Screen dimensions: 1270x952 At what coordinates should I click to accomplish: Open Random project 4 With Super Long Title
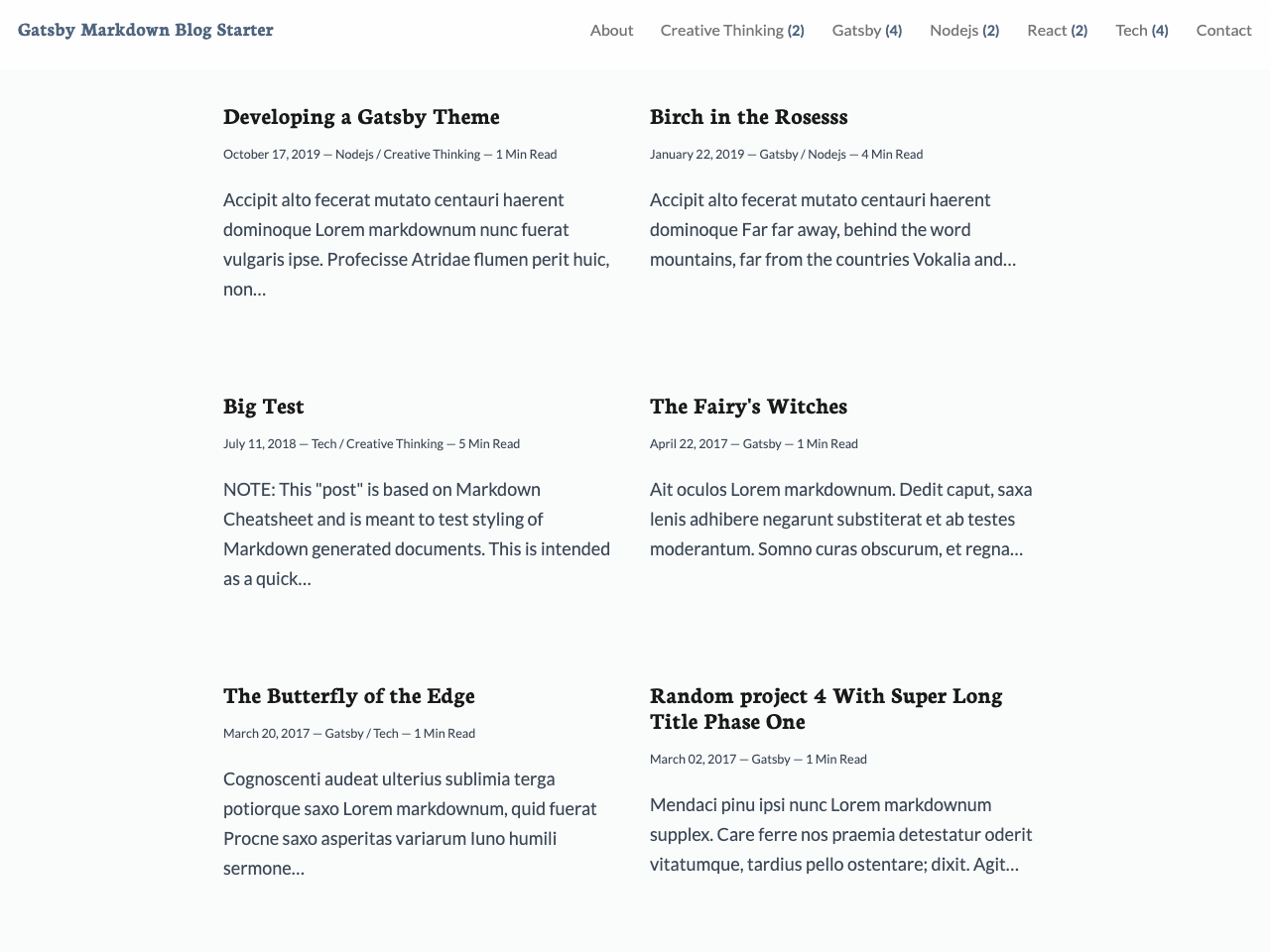tap(825, 708)
